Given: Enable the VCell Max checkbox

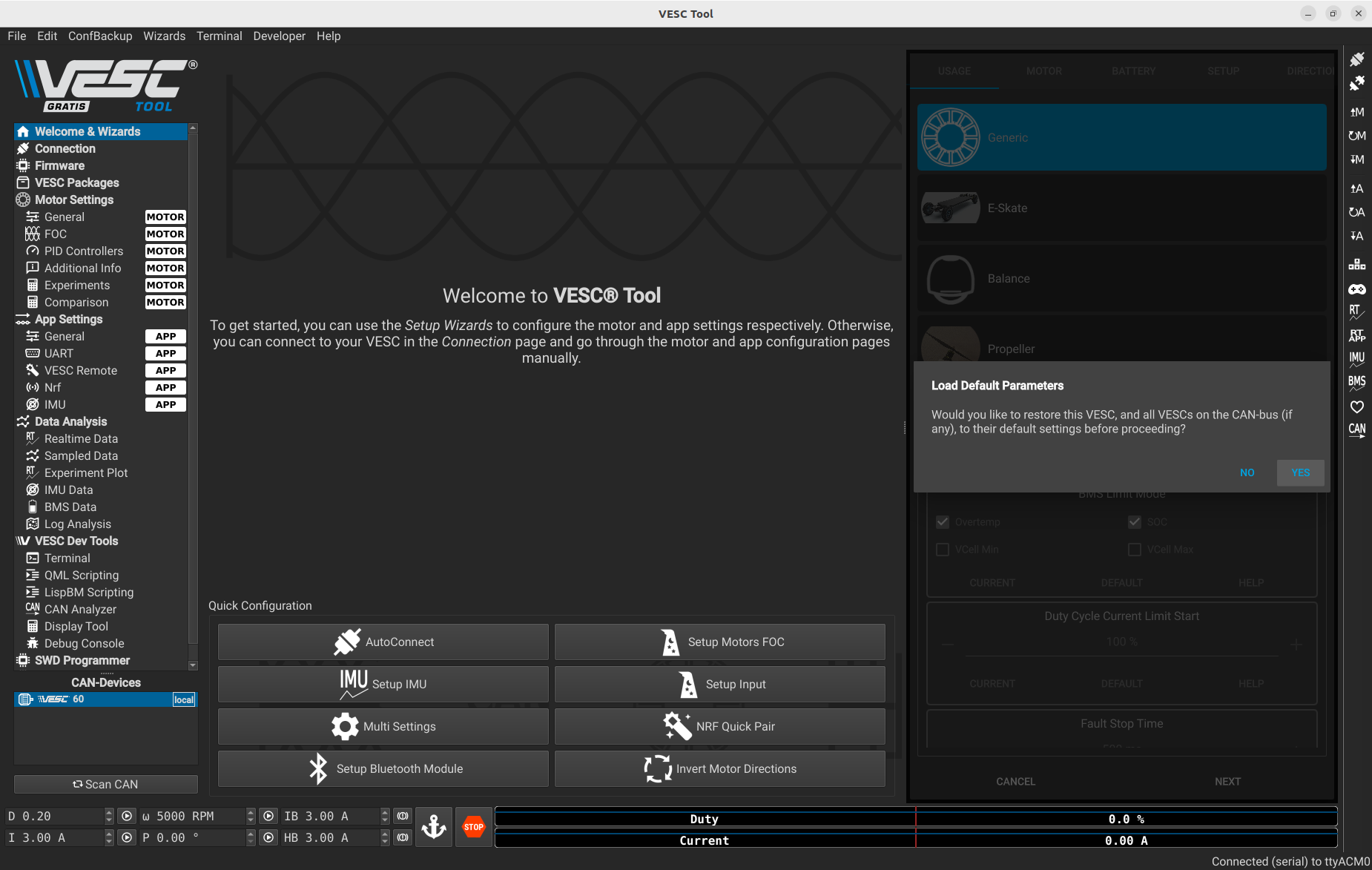Looking at the screenshot, I should [1135, 550].
